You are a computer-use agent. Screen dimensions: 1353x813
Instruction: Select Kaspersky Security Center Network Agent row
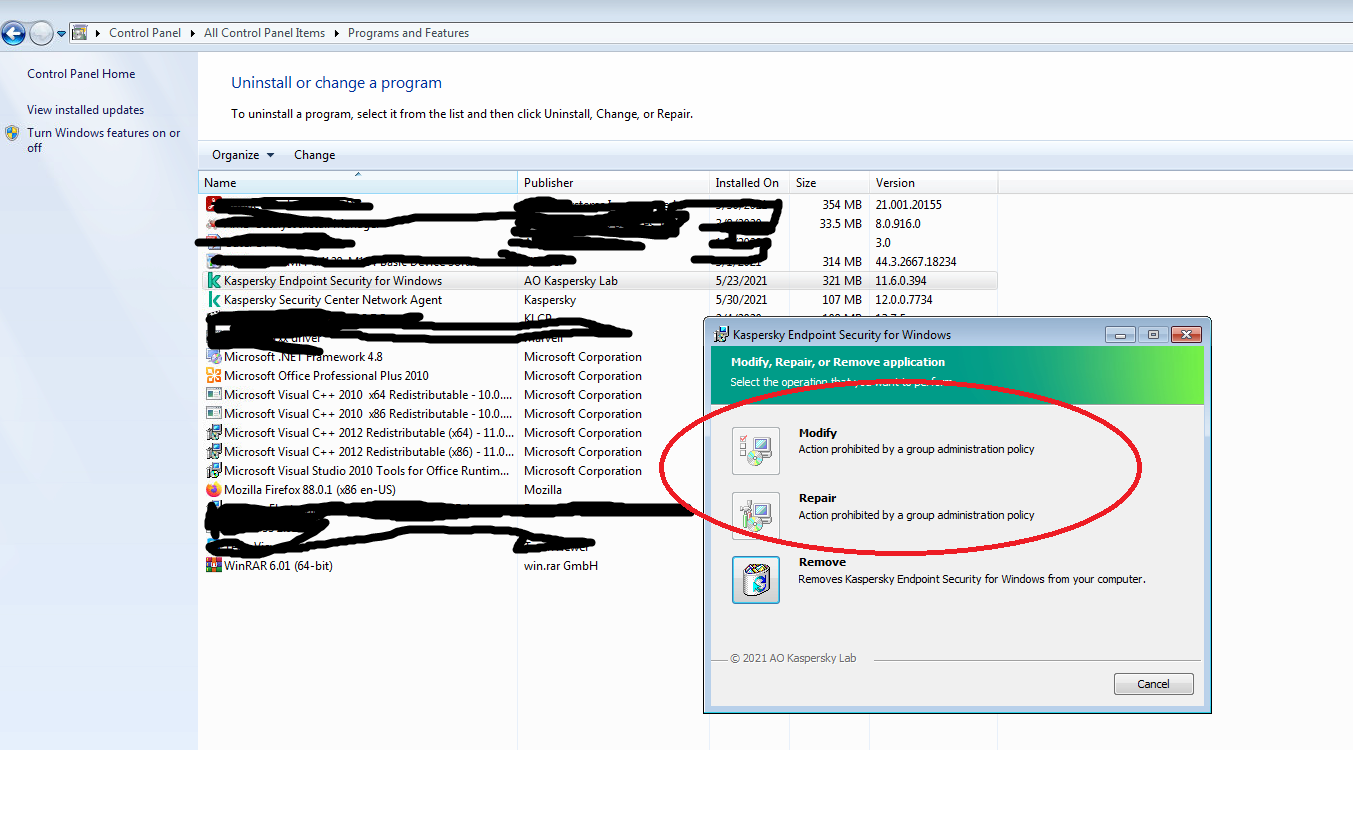[598, 300]
